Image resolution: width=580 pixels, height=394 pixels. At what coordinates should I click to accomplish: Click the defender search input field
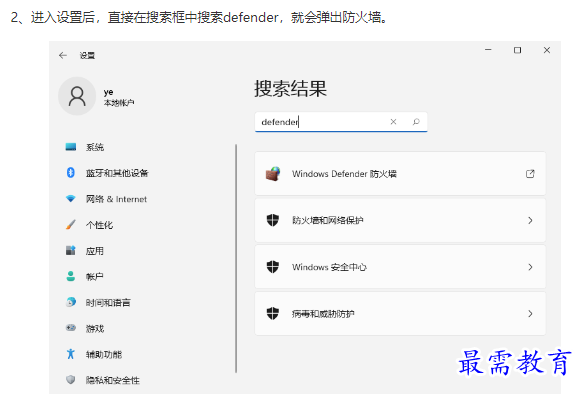click(341, 122)
